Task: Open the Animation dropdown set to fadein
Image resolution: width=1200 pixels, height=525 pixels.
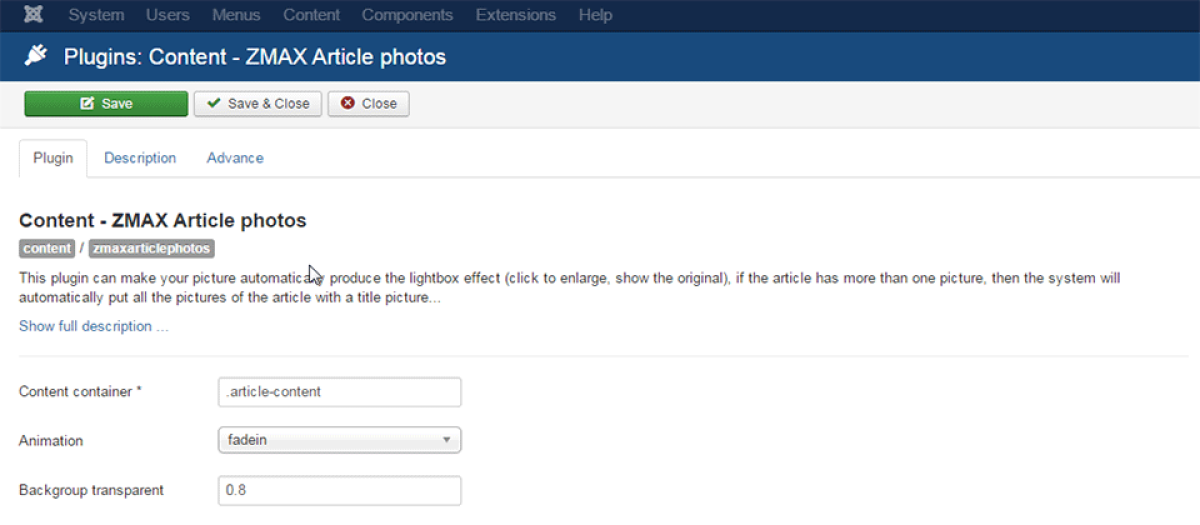Action: [x=339, y=440]
